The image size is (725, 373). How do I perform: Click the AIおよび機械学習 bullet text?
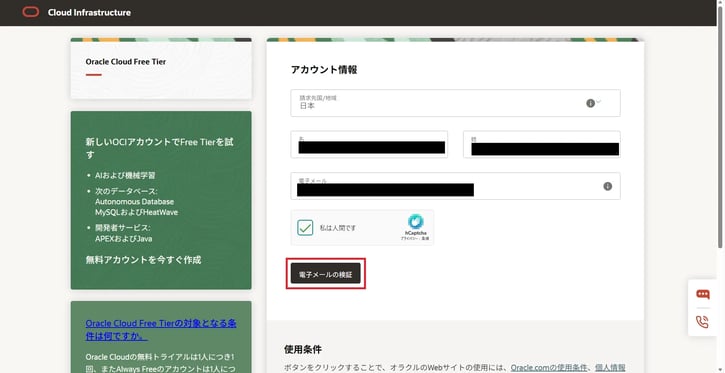125,176
